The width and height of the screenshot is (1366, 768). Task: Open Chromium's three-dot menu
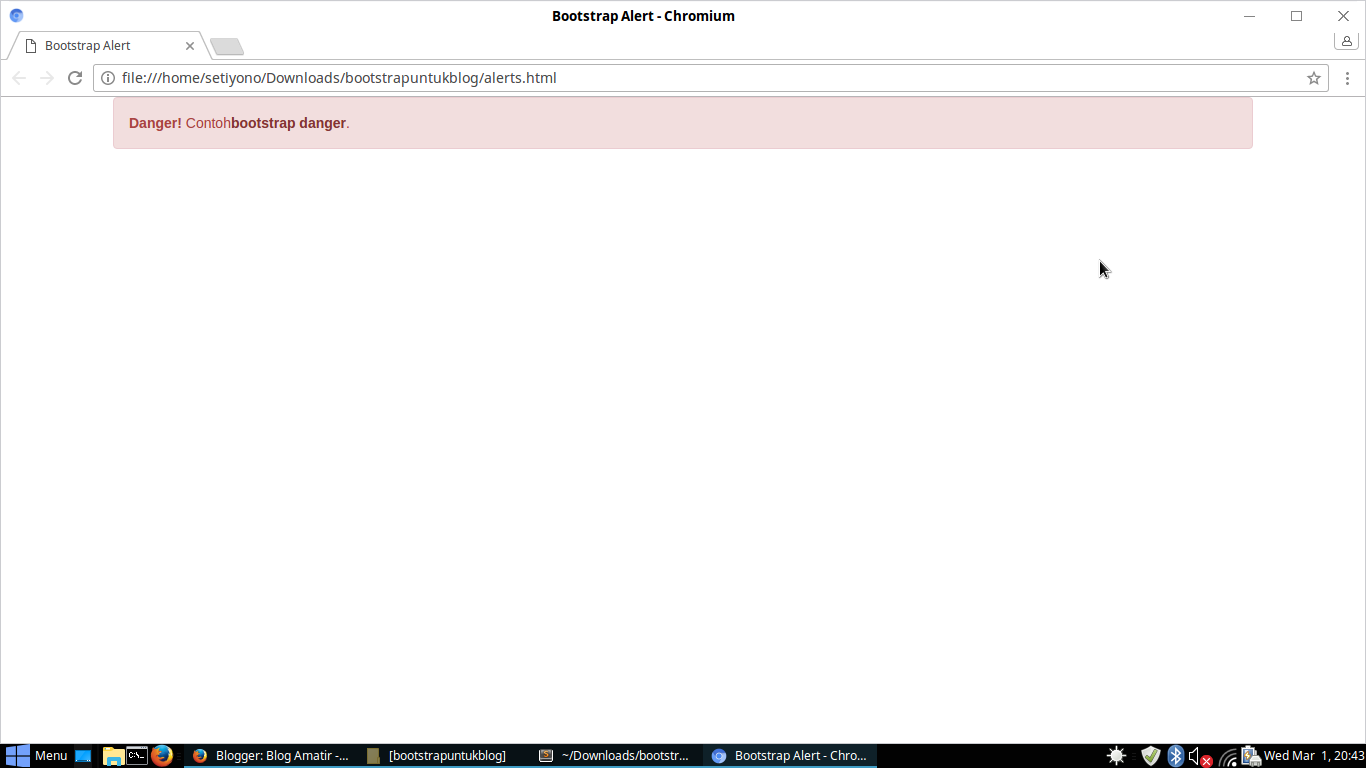click(x=1347, y=78)
